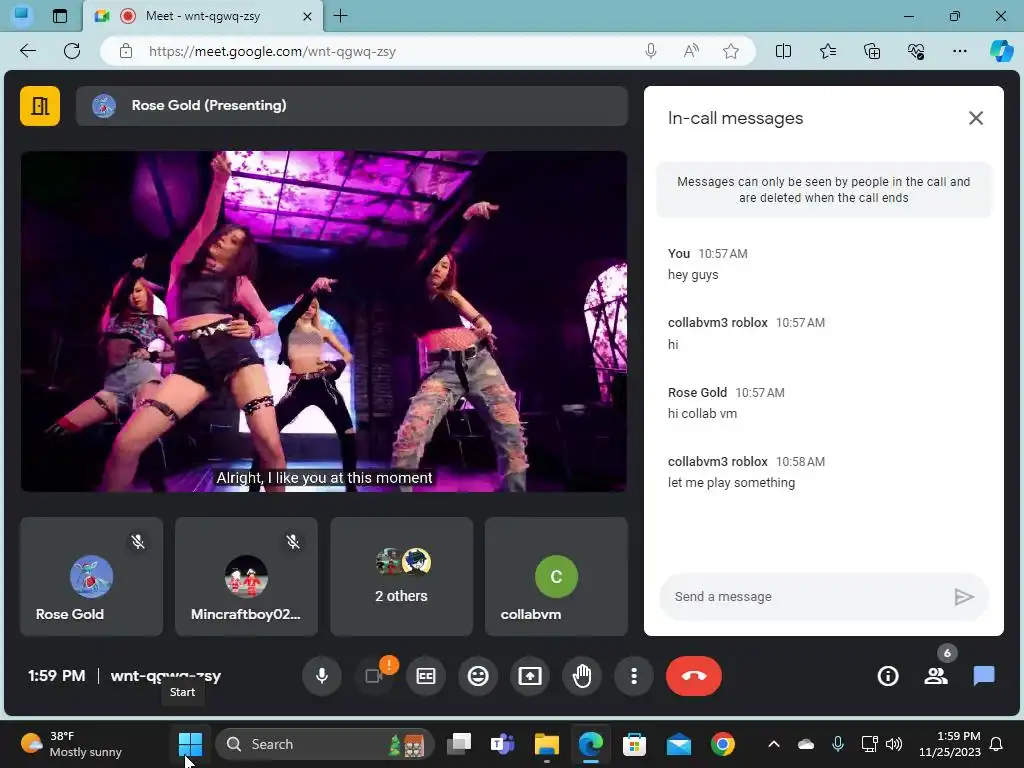
Task: Open the Favorites list icon
Action: pyautogui.click(x=827, y=51)
